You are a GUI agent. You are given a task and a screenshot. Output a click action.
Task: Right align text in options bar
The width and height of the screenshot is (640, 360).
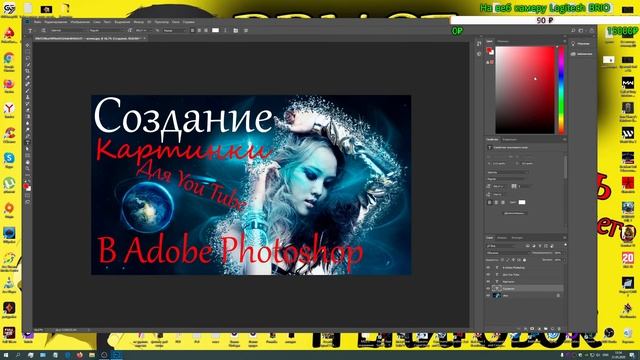[x=206, y=30]
